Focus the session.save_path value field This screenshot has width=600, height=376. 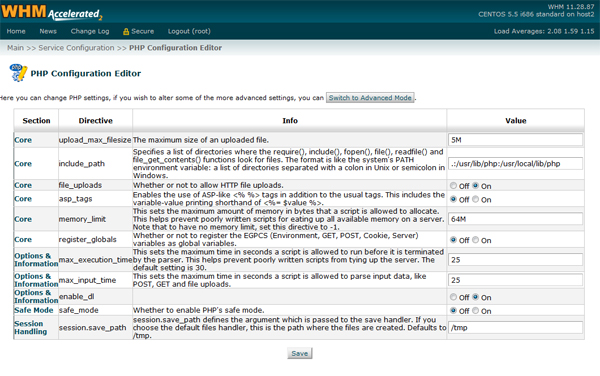click(515, 327)
